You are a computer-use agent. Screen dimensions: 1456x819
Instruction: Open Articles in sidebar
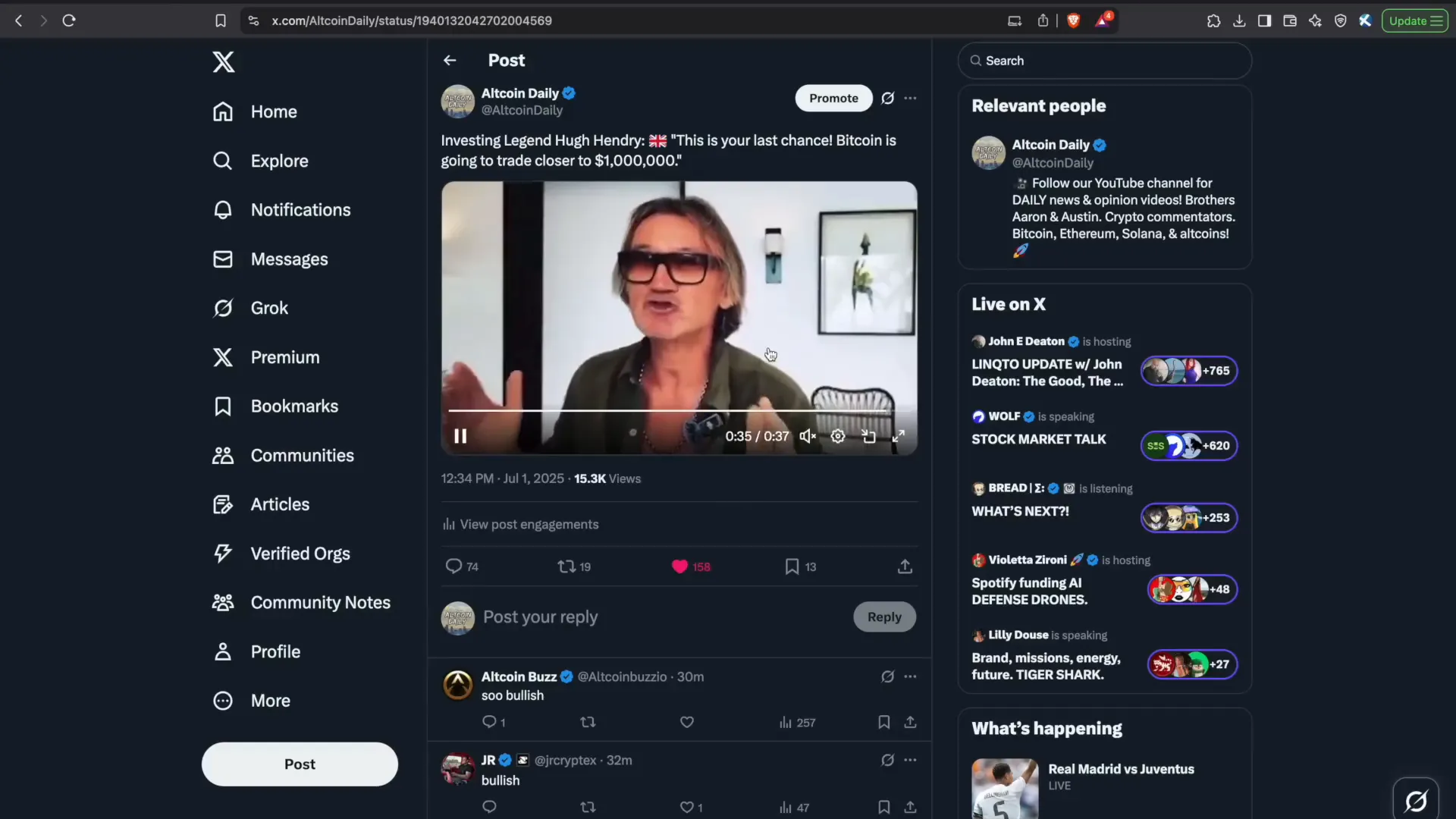coord(261,504)
